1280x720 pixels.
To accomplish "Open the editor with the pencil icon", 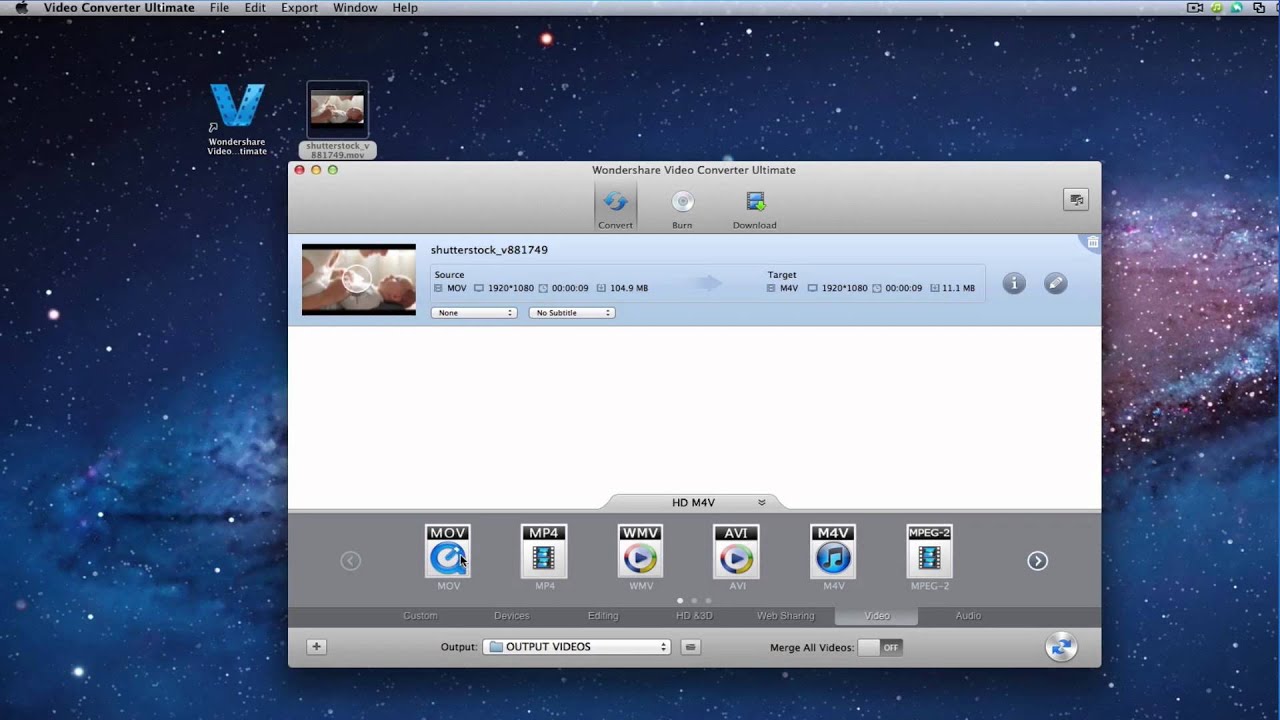I will click(1055, 284).
